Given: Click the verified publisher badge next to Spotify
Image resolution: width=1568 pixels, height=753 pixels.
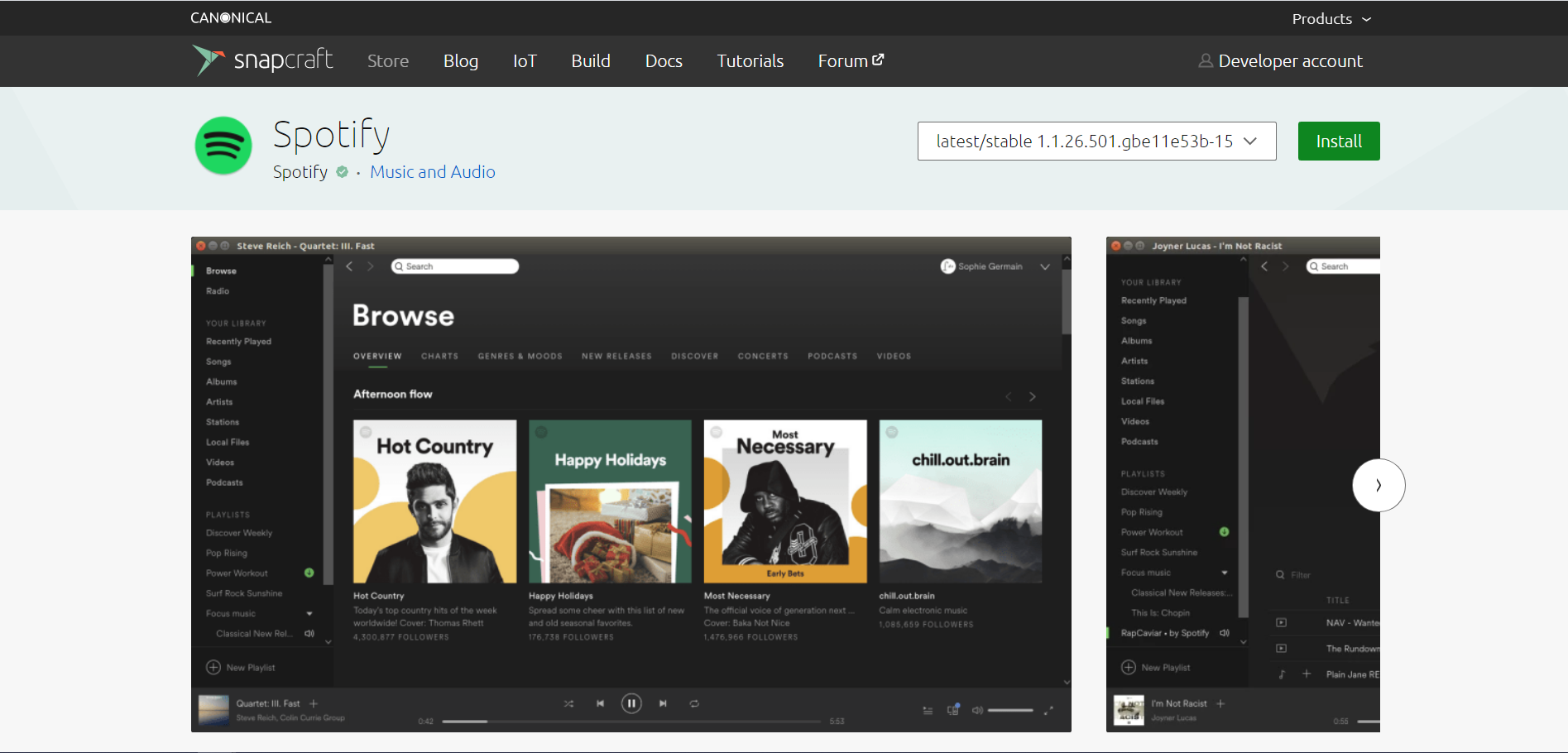Looking at the screenshot, I should click(x=342, y=172).
